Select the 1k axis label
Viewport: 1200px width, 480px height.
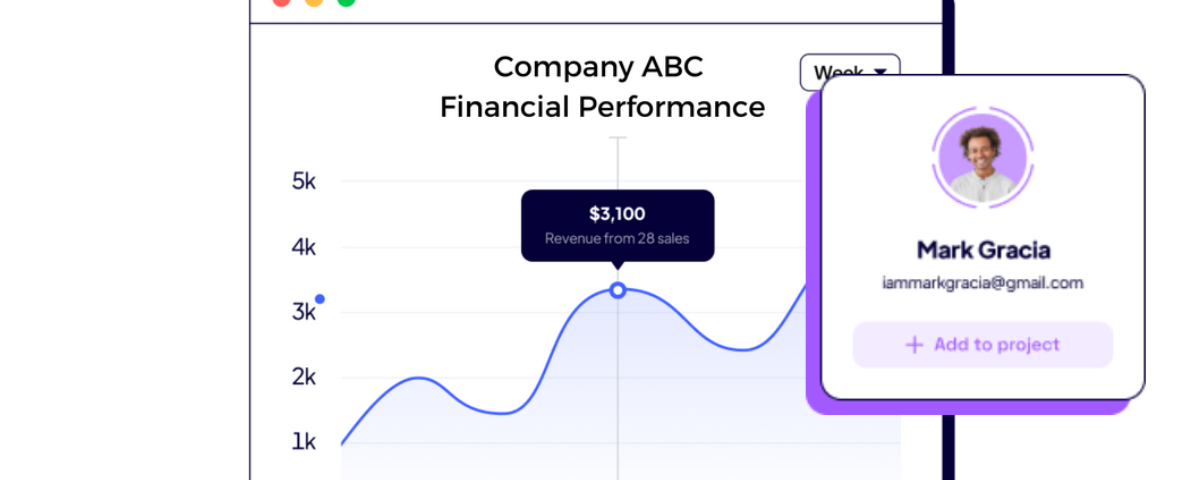tap(304, 441)
